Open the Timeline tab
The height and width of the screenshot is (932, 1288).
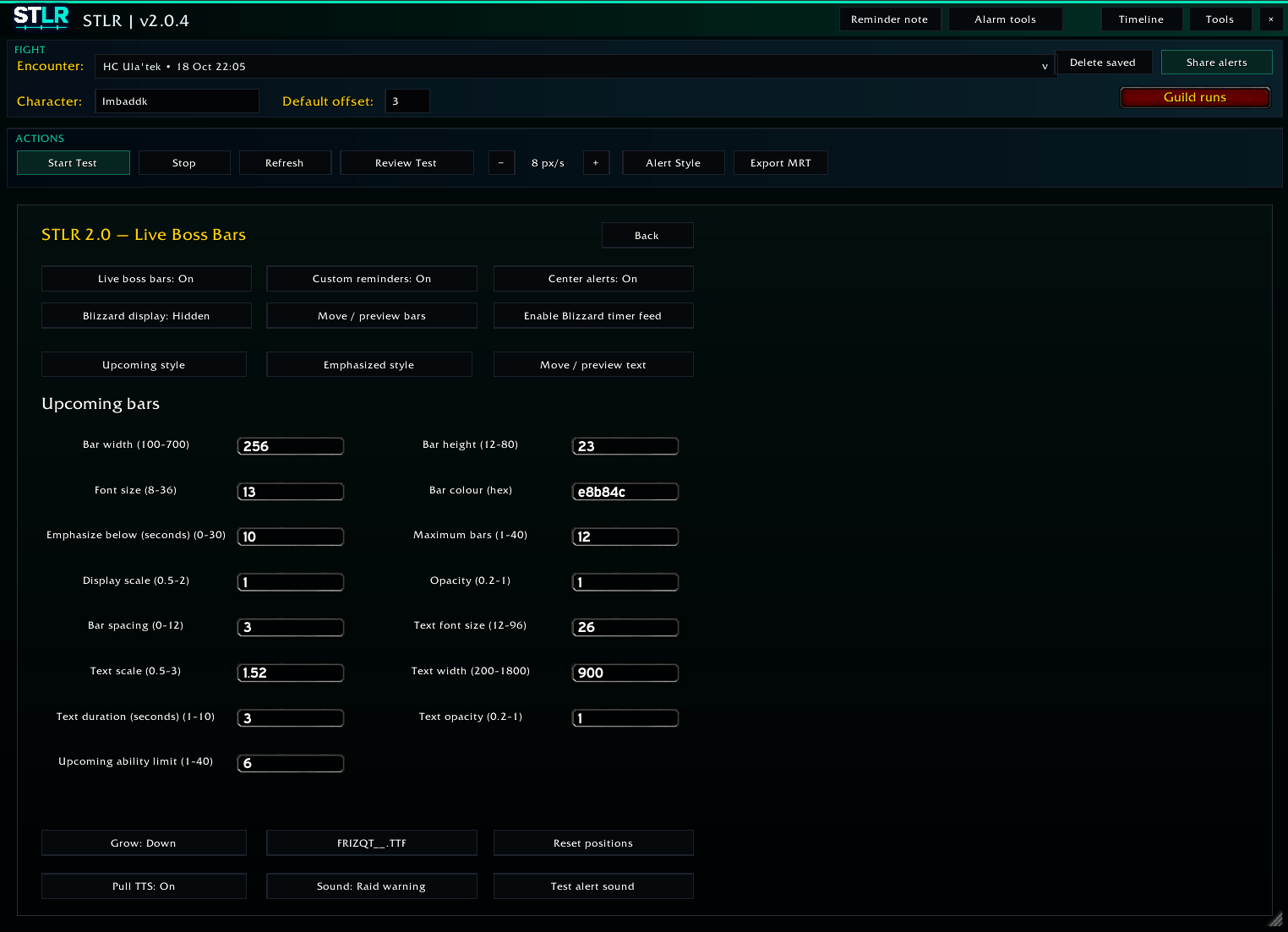pyautogui.click(x=1141, y=19)
